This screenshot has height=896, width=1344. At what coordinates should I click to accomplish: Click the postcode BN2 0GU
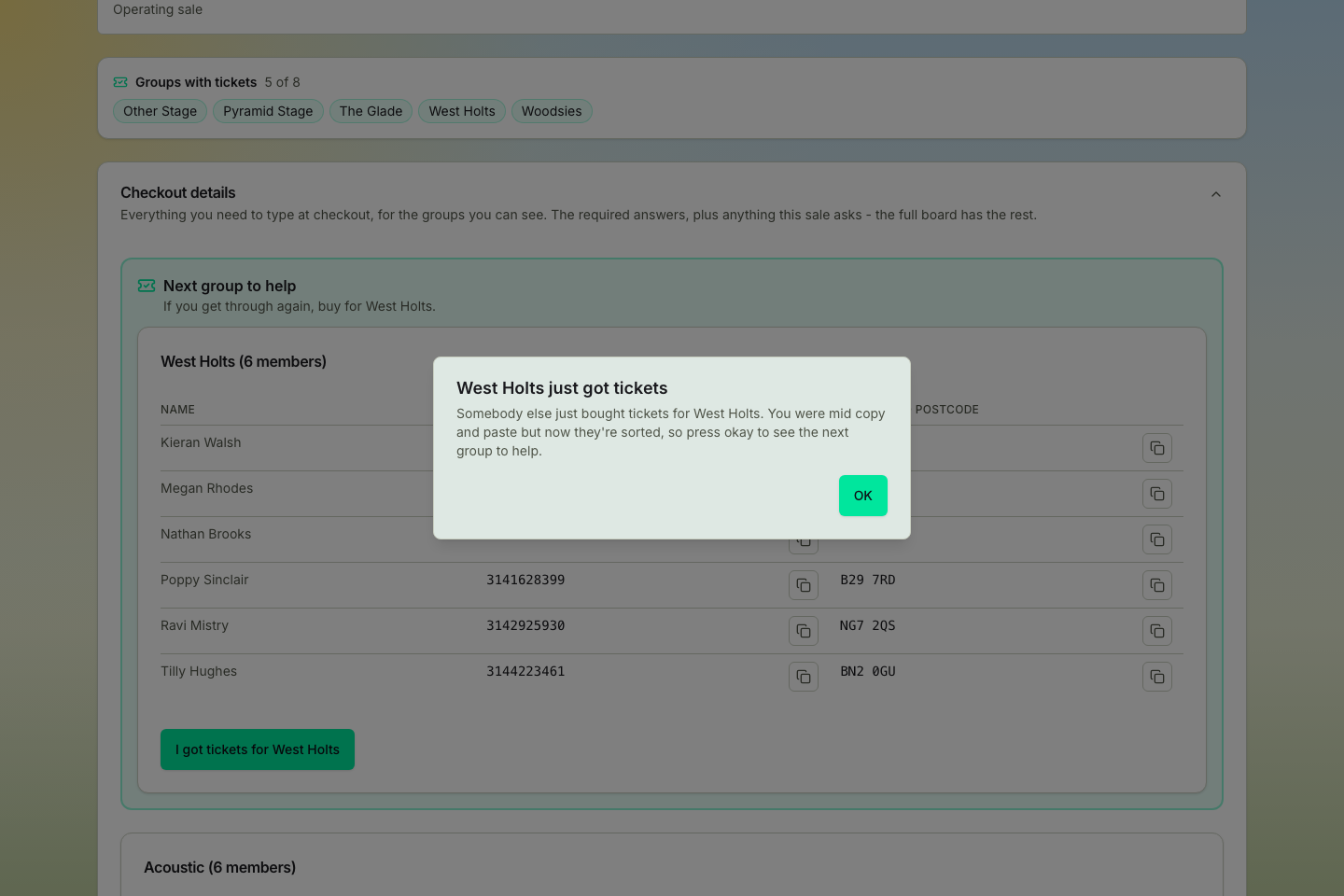point(868,671)
